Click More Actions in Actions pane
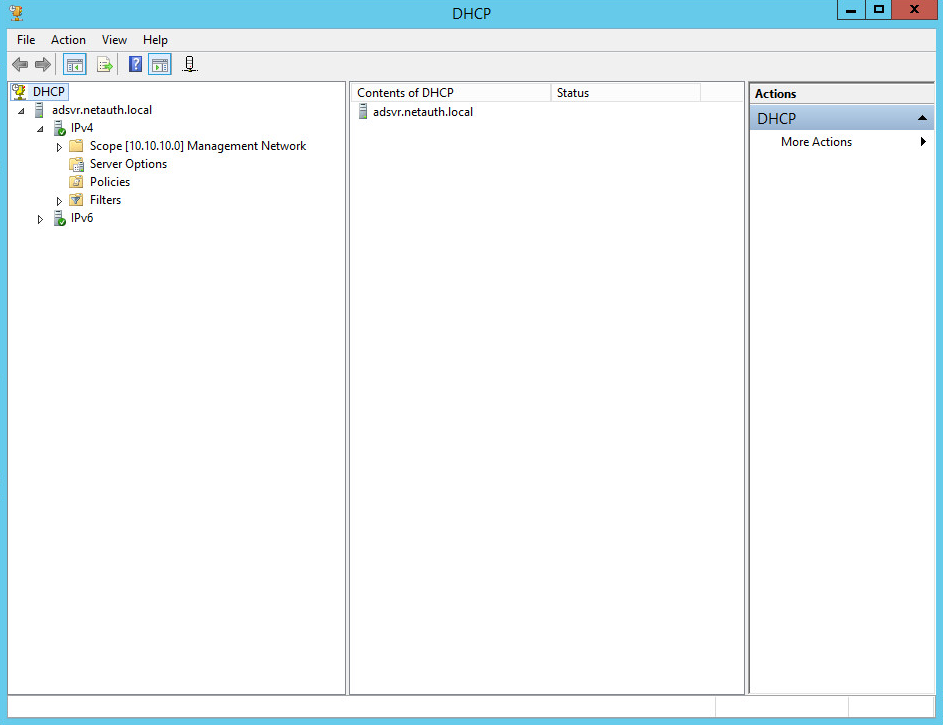943x725 pixels. coord(816,142)
